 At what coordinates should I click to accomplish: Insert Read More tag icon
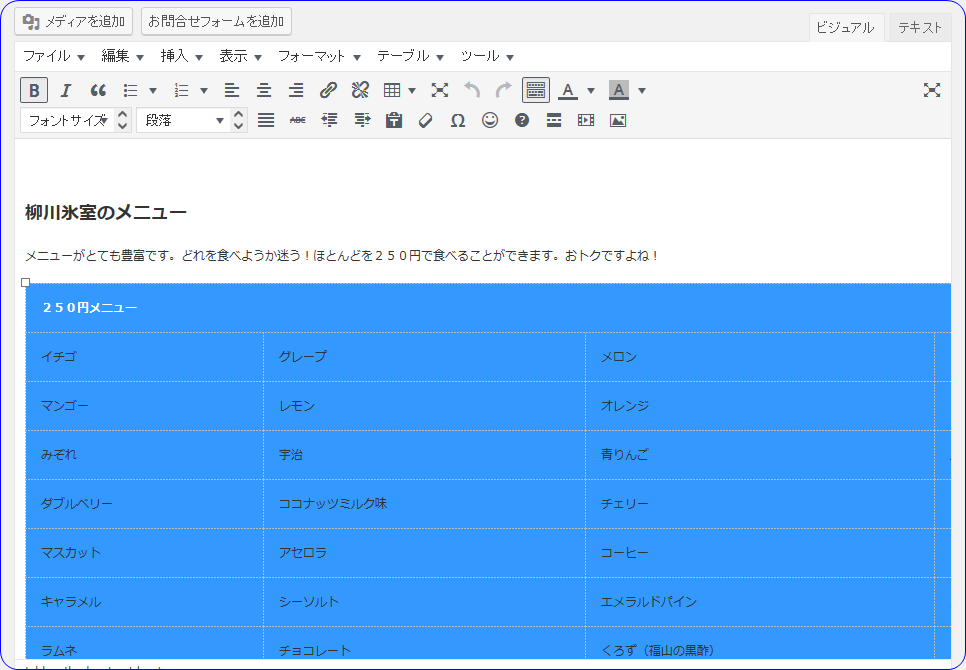coord(554,120)
